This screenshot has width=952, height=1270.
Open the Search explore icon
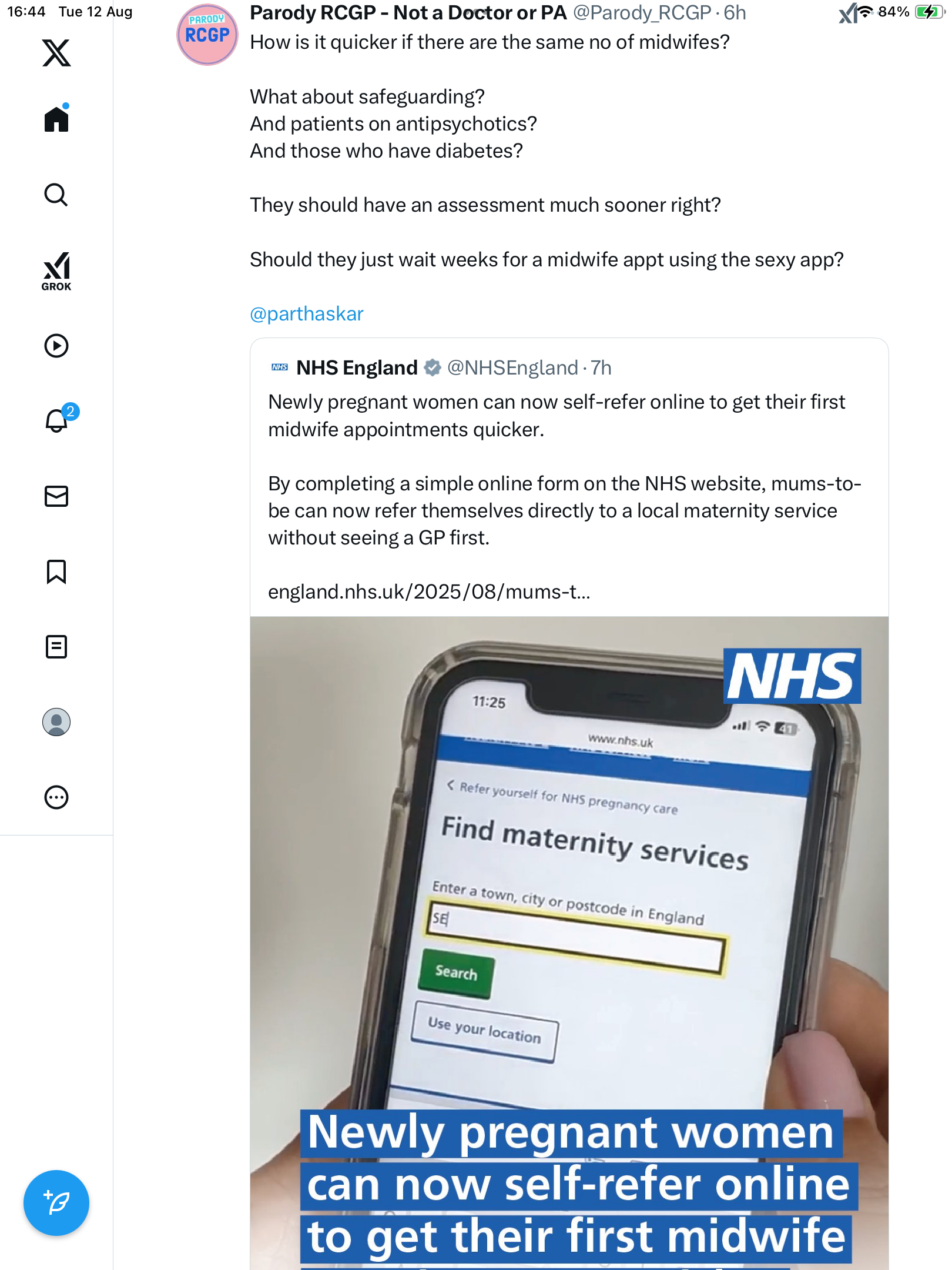[x=56, y=195]
